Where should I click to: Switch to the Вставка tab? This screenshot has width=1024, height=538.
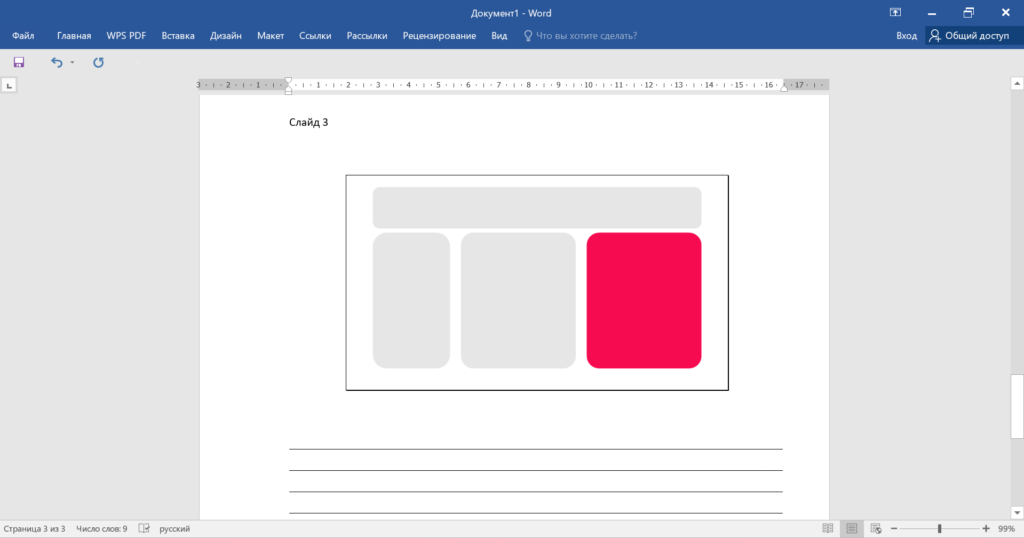tap(178, 36)
